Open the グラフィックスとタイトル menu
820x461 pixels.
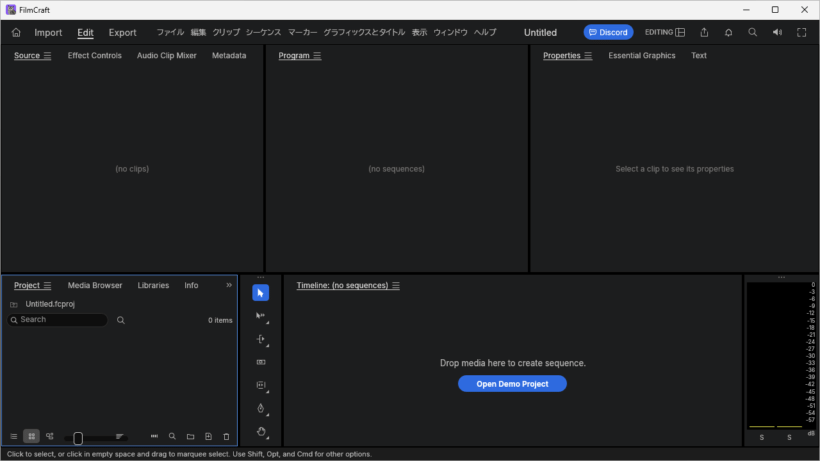[x=364, y=32]
